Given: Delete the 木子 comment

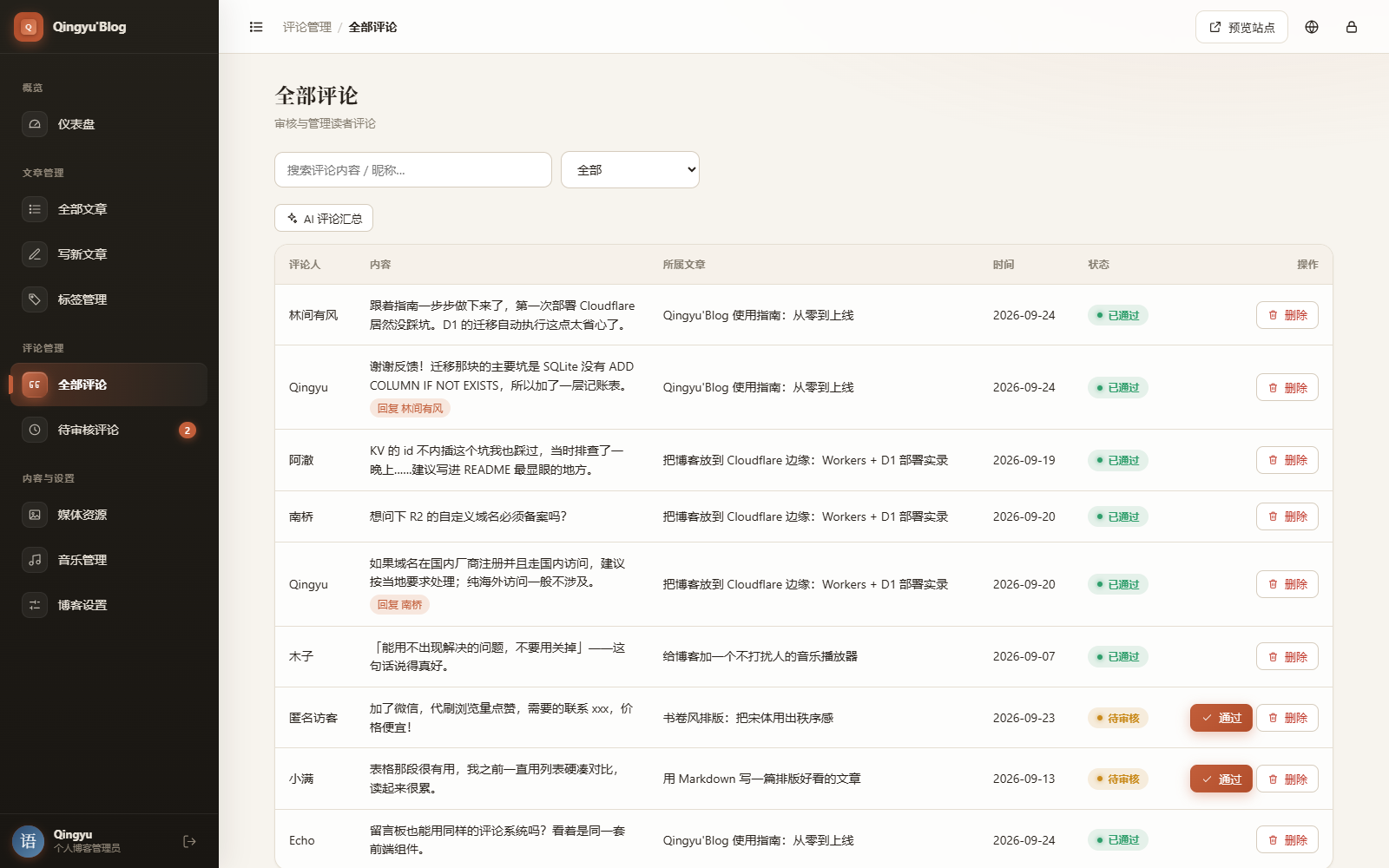Looking at the screenshot, I should (1287, 656).
